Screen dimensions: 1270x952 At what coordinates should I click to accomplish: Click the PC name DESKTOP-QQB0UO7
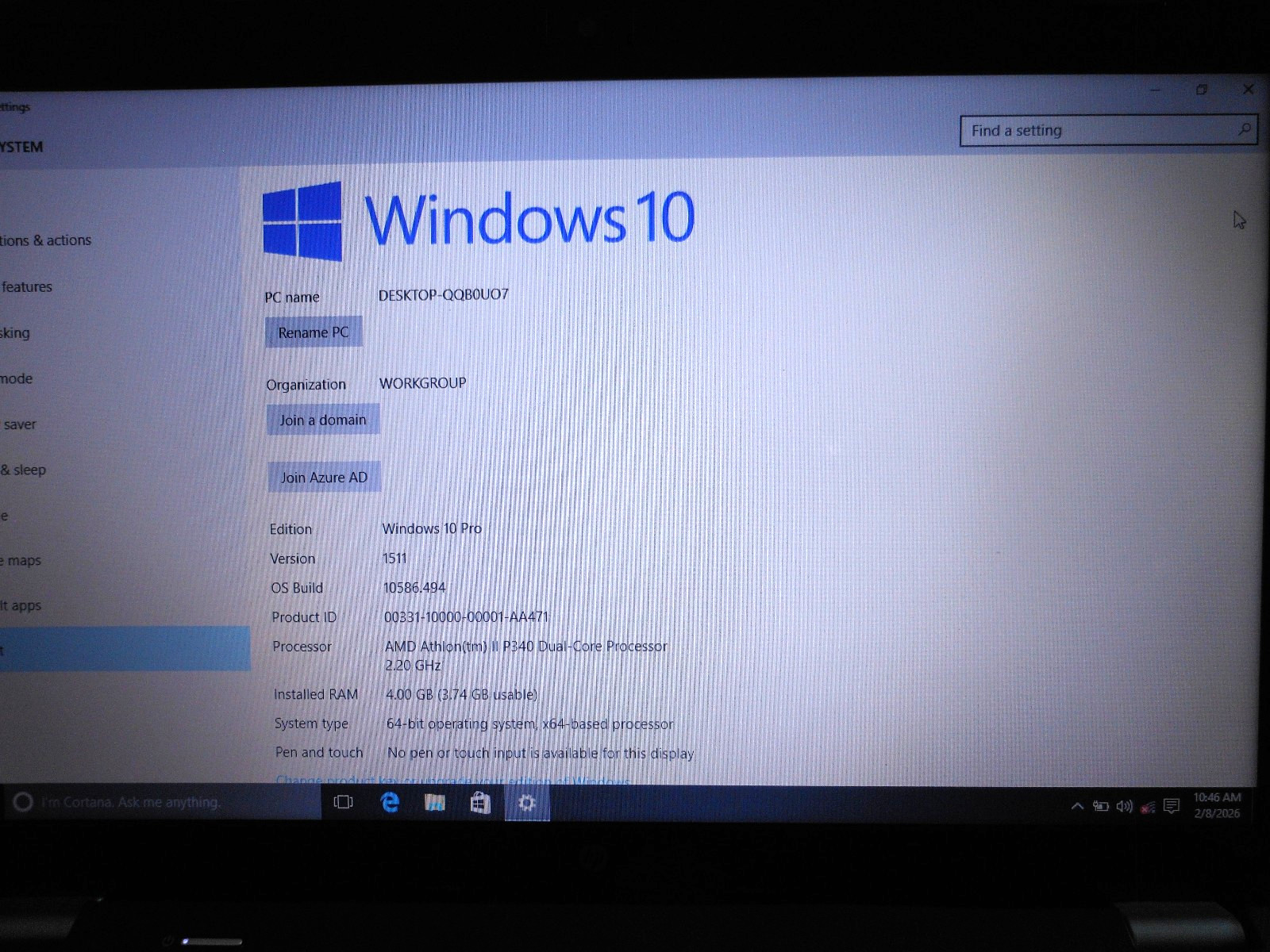(x=443, y=295)
